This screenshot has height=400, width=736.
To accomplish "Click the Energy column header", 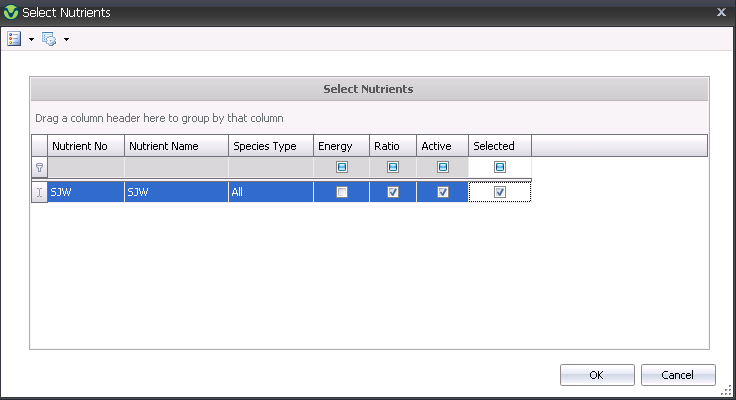I will click(341, 146).
